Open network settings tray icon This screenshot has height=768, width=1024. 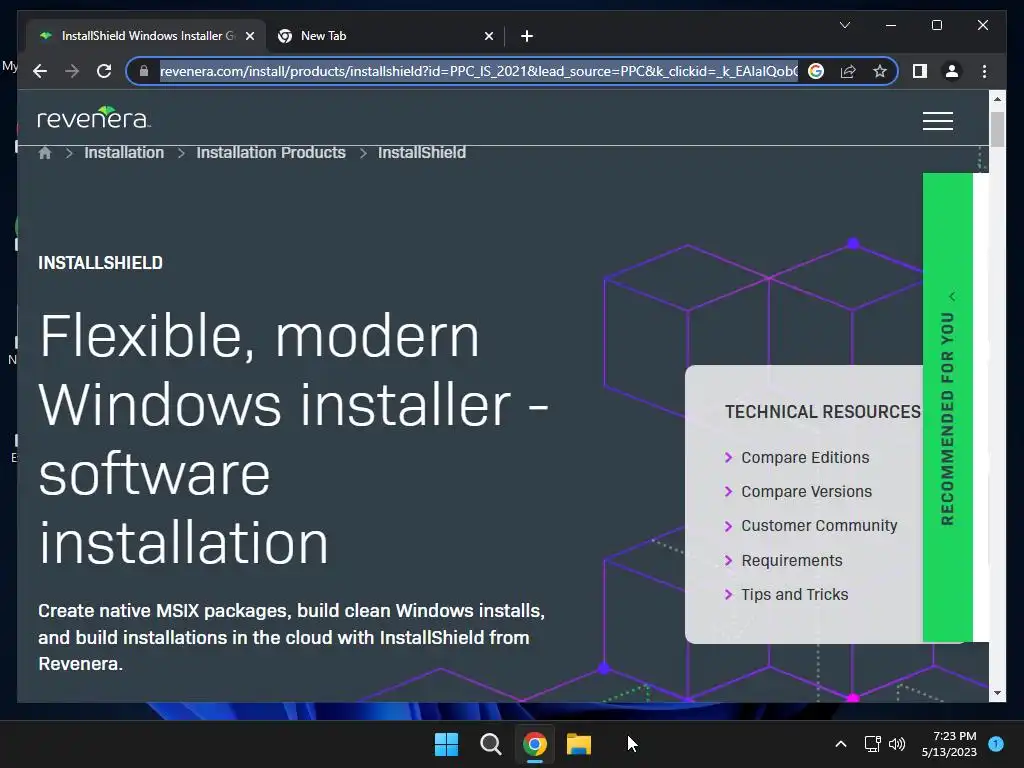872,744
